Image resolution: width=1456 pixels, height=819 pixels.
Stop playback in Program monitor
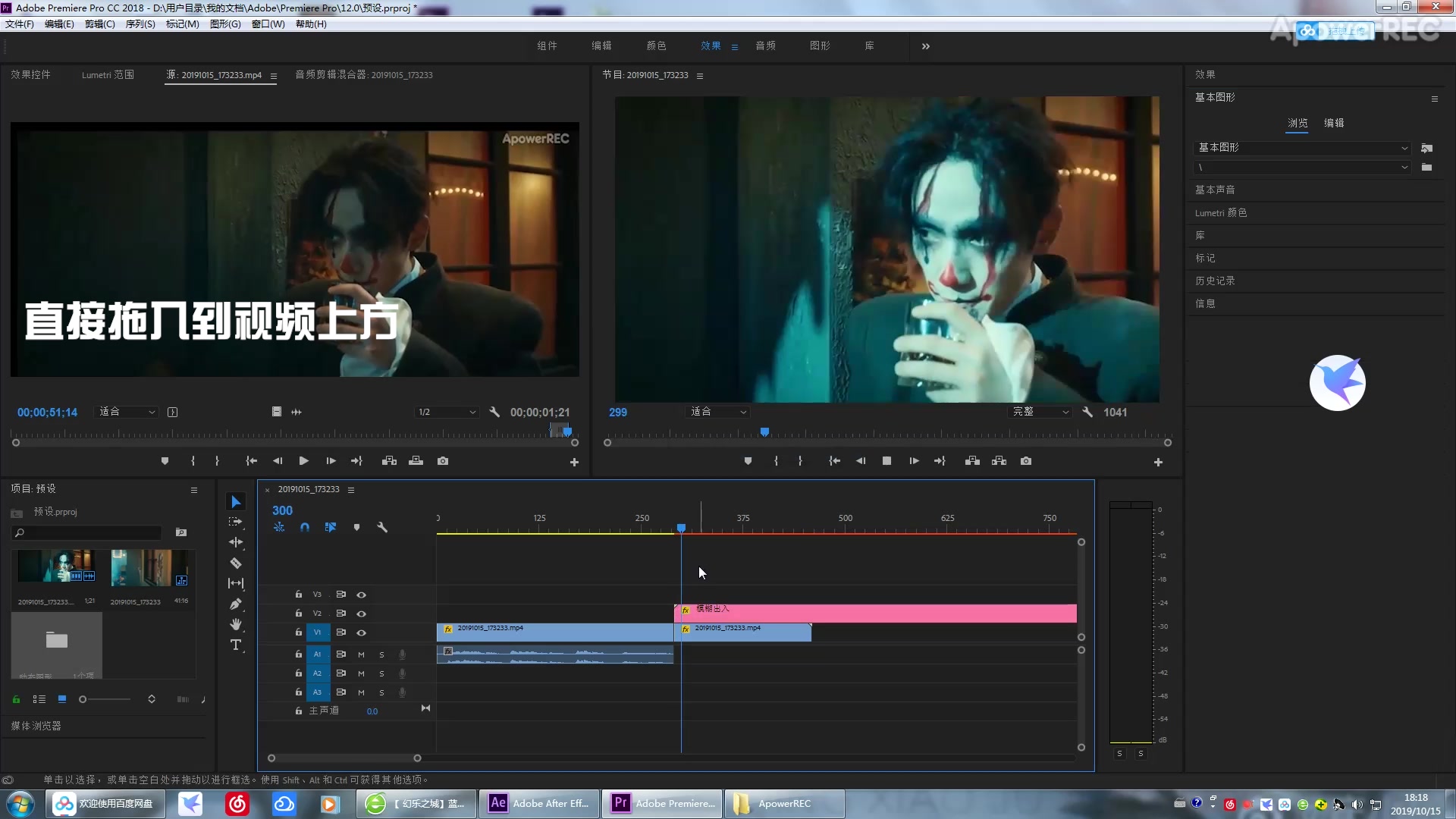click(886, 461)
